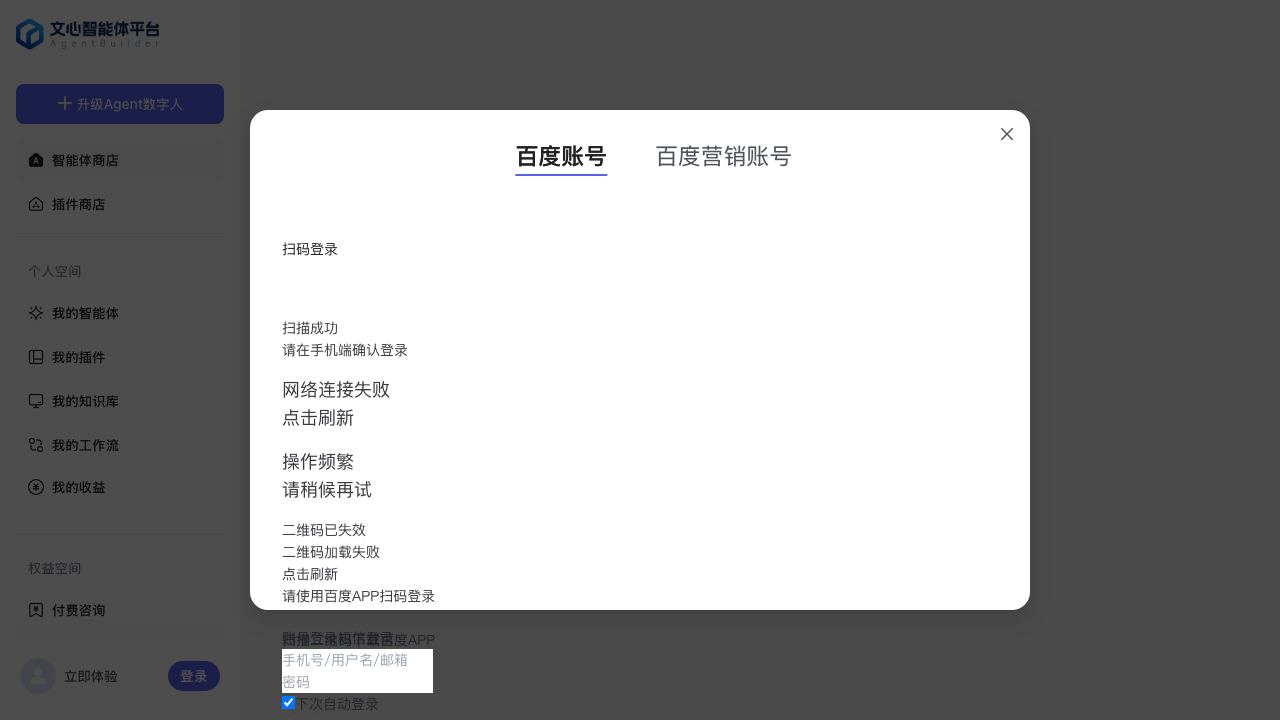Open 我的收益 in the sidebar

pyautogui.click(x=120, y=487)
